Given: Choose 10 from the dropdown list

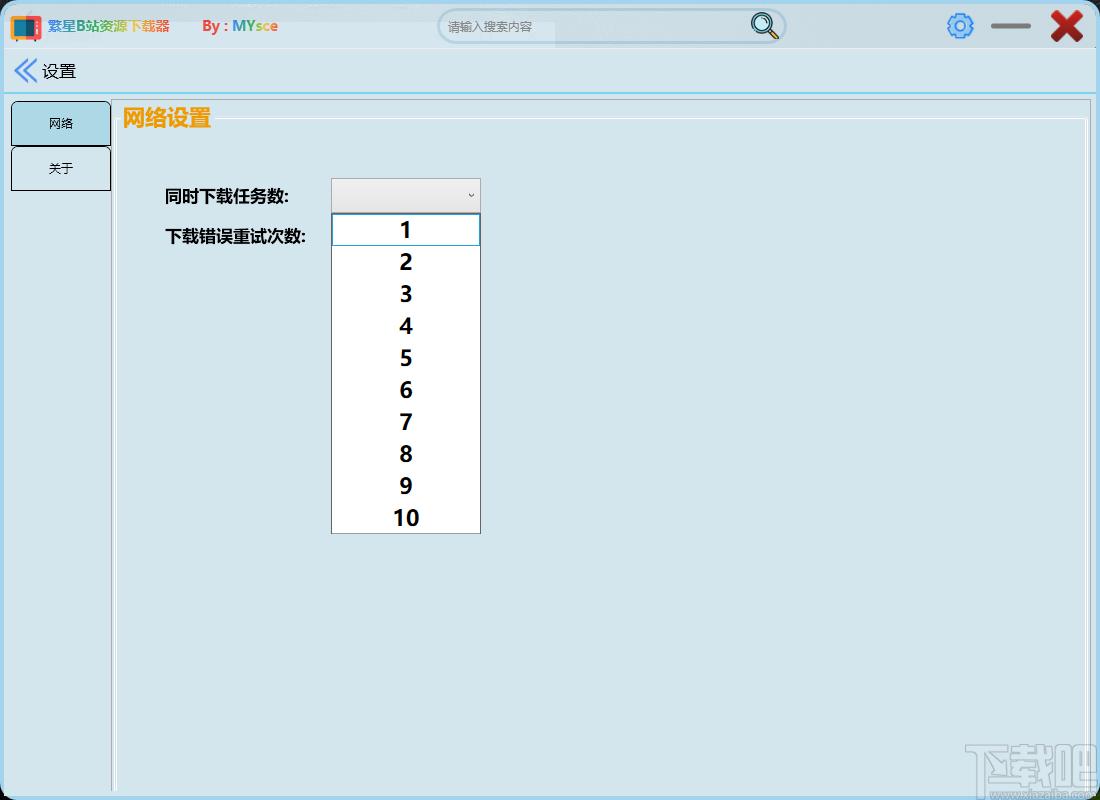Looking at the screenshot, I should point(405,517).
